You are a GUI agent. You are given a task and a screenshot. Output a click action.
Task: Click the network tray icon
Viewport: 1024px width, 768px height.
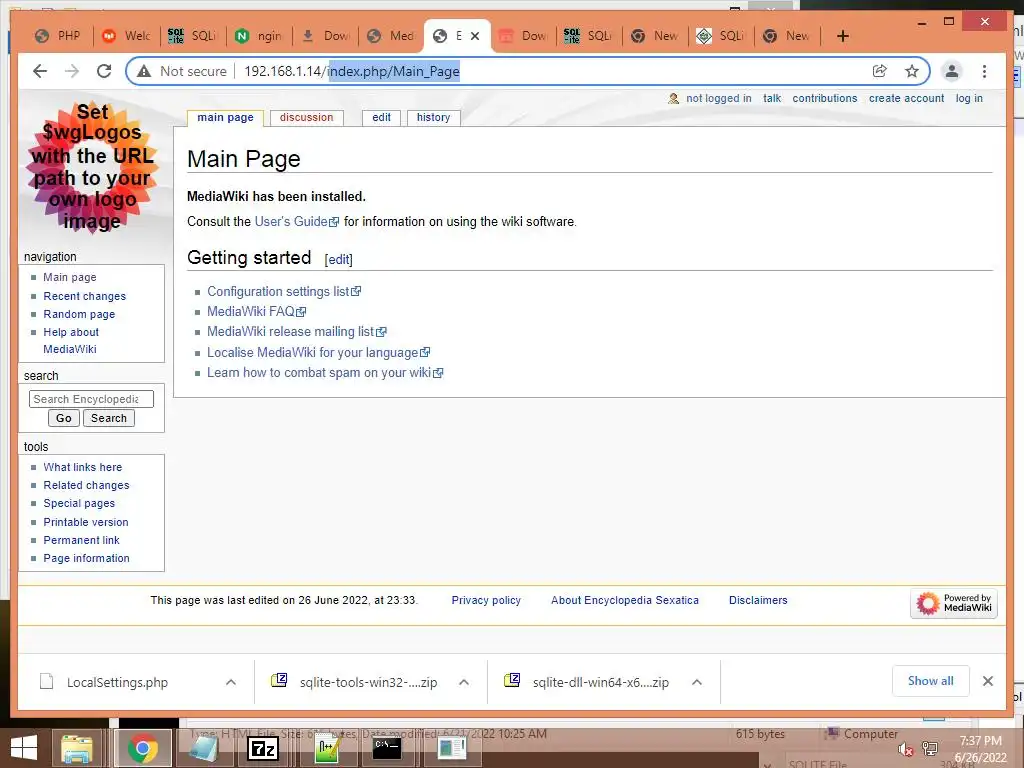click(x=930, y=749)
